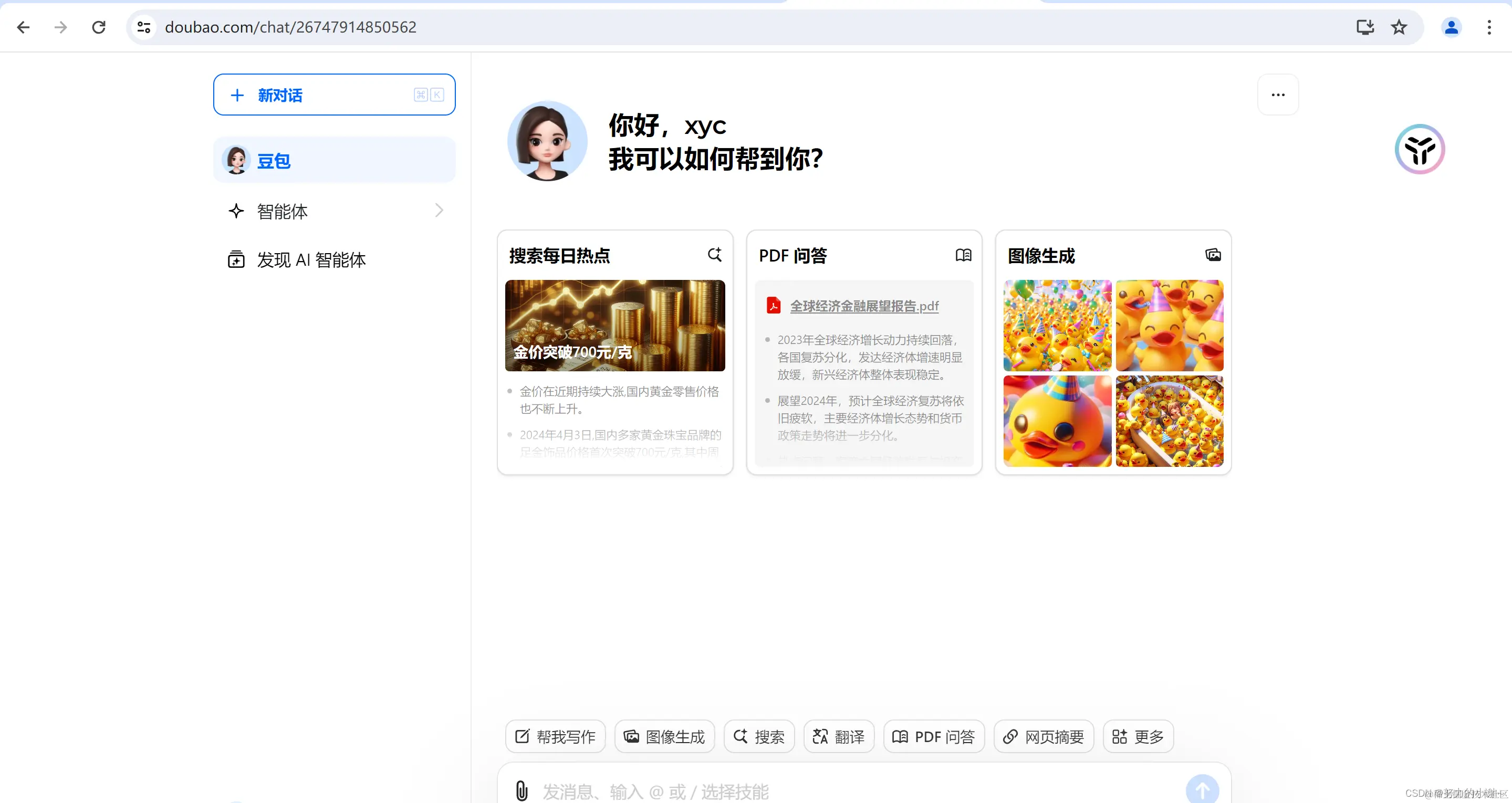Viewport: 1512px width, 803px height.
Task: Open the three-dot more options button
Action: tap(1278, 95)
